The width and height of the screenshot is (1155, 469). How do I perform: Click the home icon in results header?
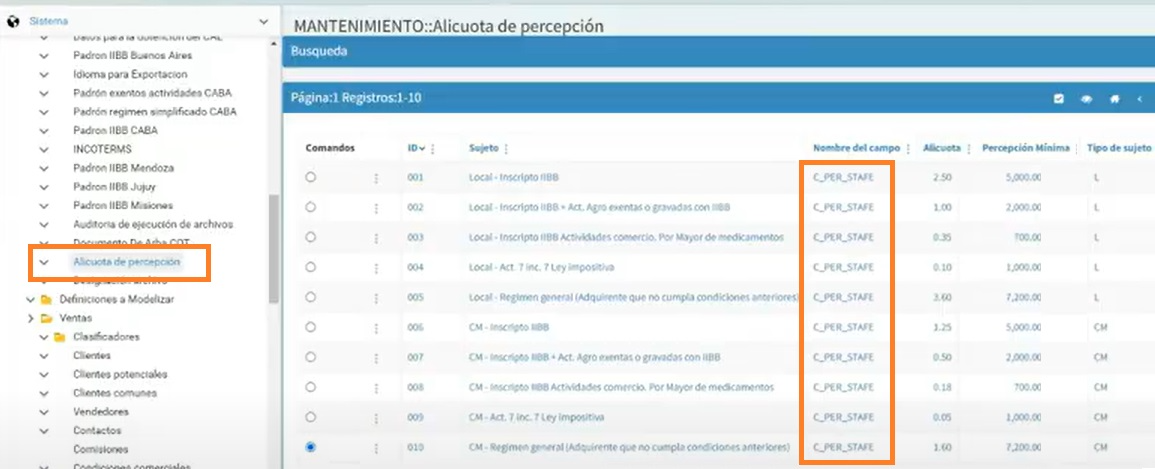click(1114, 99)
